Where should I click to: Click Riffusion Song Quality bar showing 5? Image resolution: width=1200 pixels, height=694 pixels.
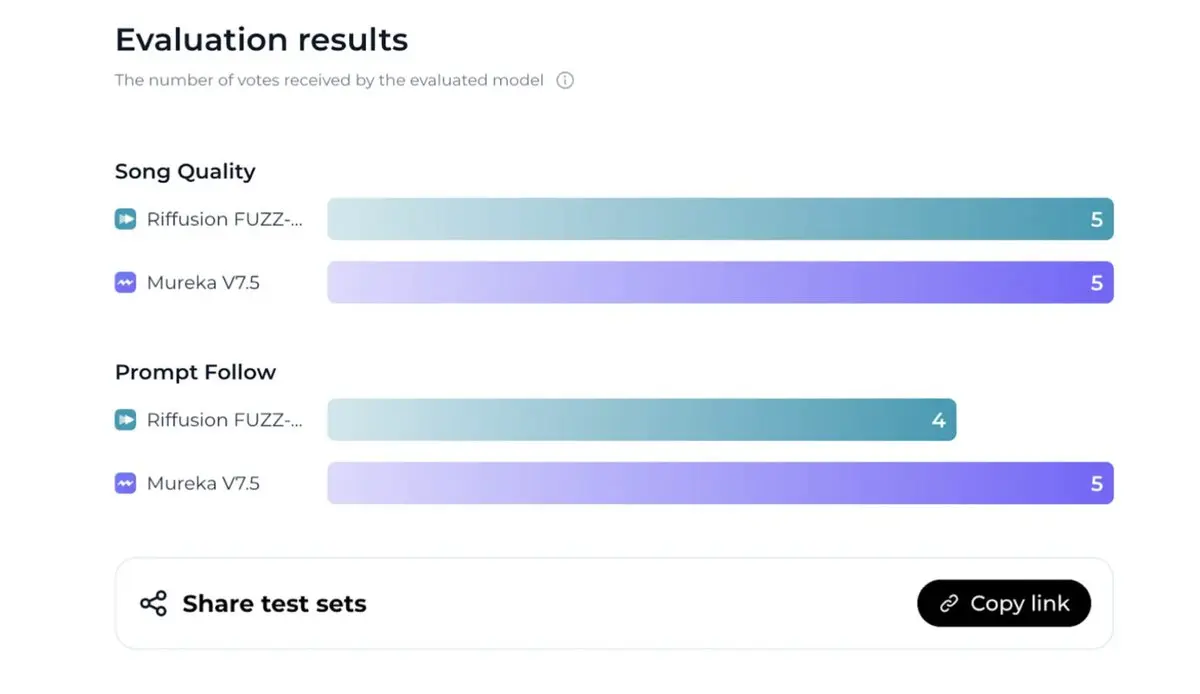(720, 219)
